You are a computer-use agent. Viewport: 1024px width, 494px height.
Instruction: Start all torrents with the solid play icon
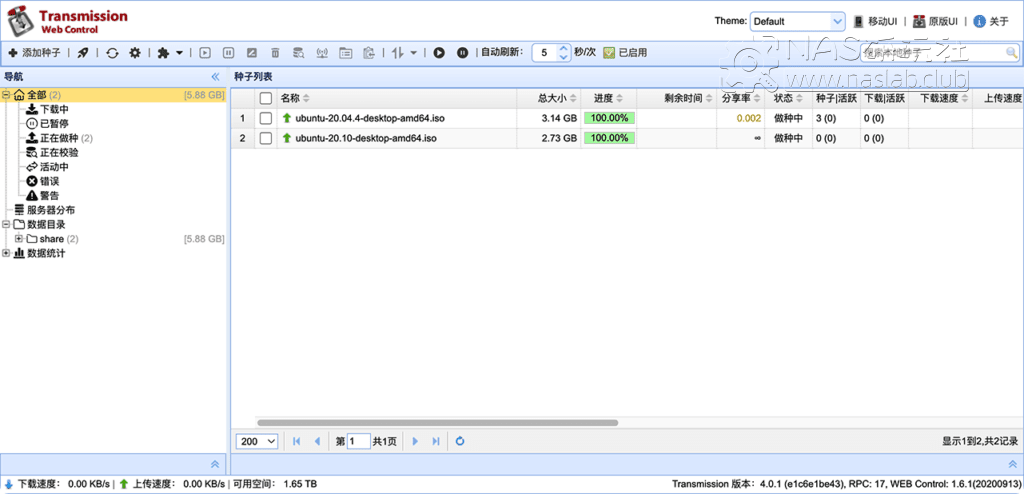click(439, 52)
